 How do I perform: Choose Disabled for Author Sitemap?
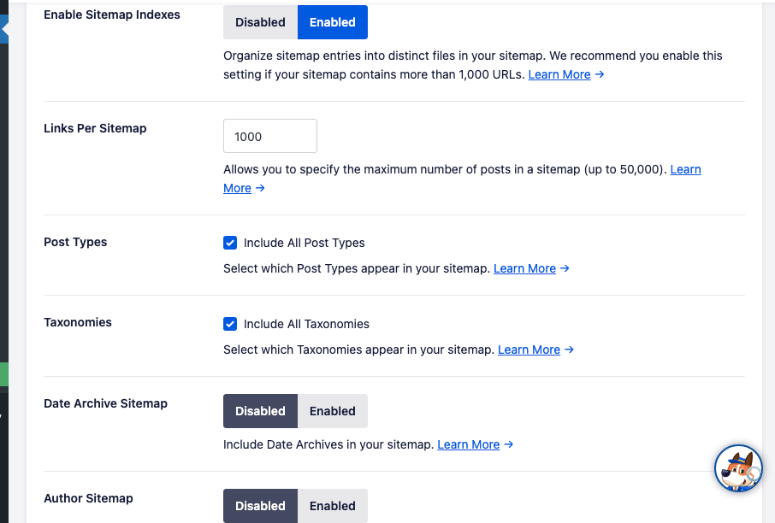pyautogui.click(x=260, y=506)
